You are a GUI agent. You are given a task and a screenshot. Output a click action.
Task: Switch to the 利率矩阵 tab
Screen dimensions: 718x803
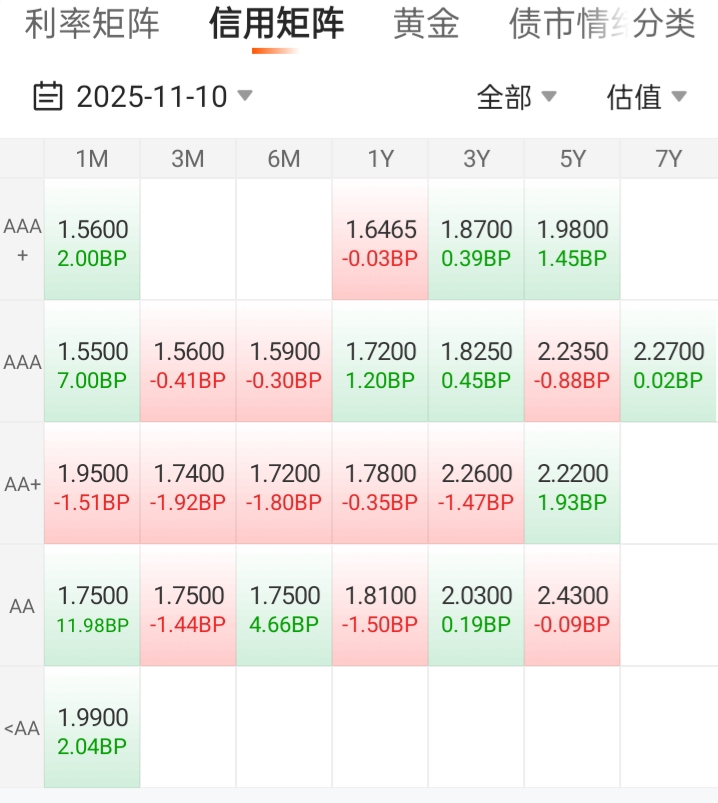point(92,25)
